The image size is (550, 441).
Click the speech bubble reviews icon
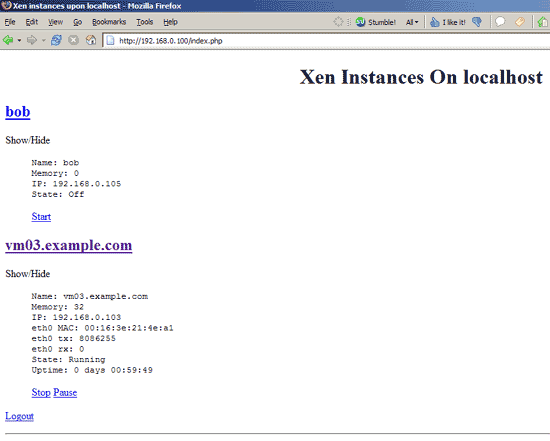500,22
